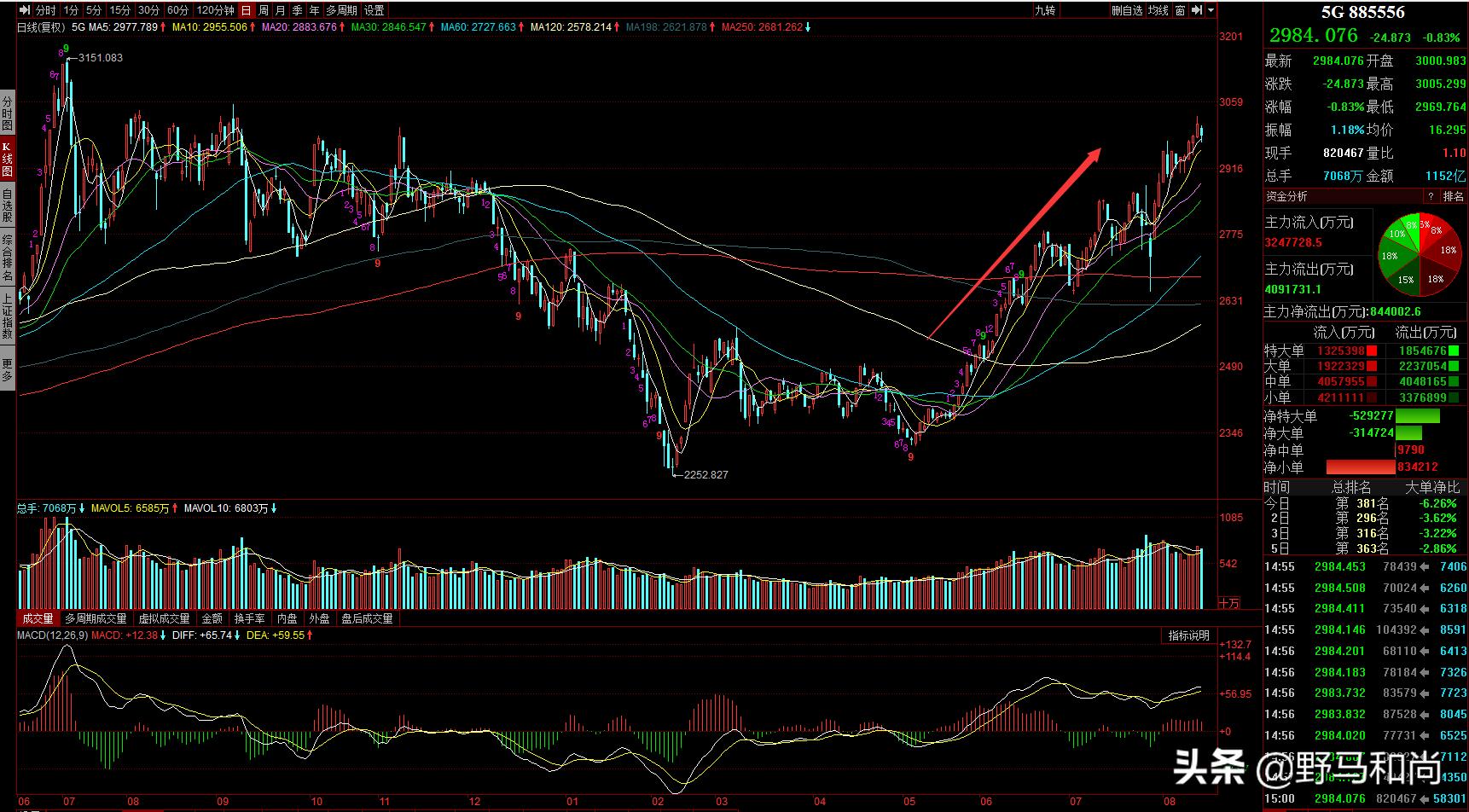Click the MA198: 2621.878 indicator value
The image size is (1469, 812).
(666, 27)
